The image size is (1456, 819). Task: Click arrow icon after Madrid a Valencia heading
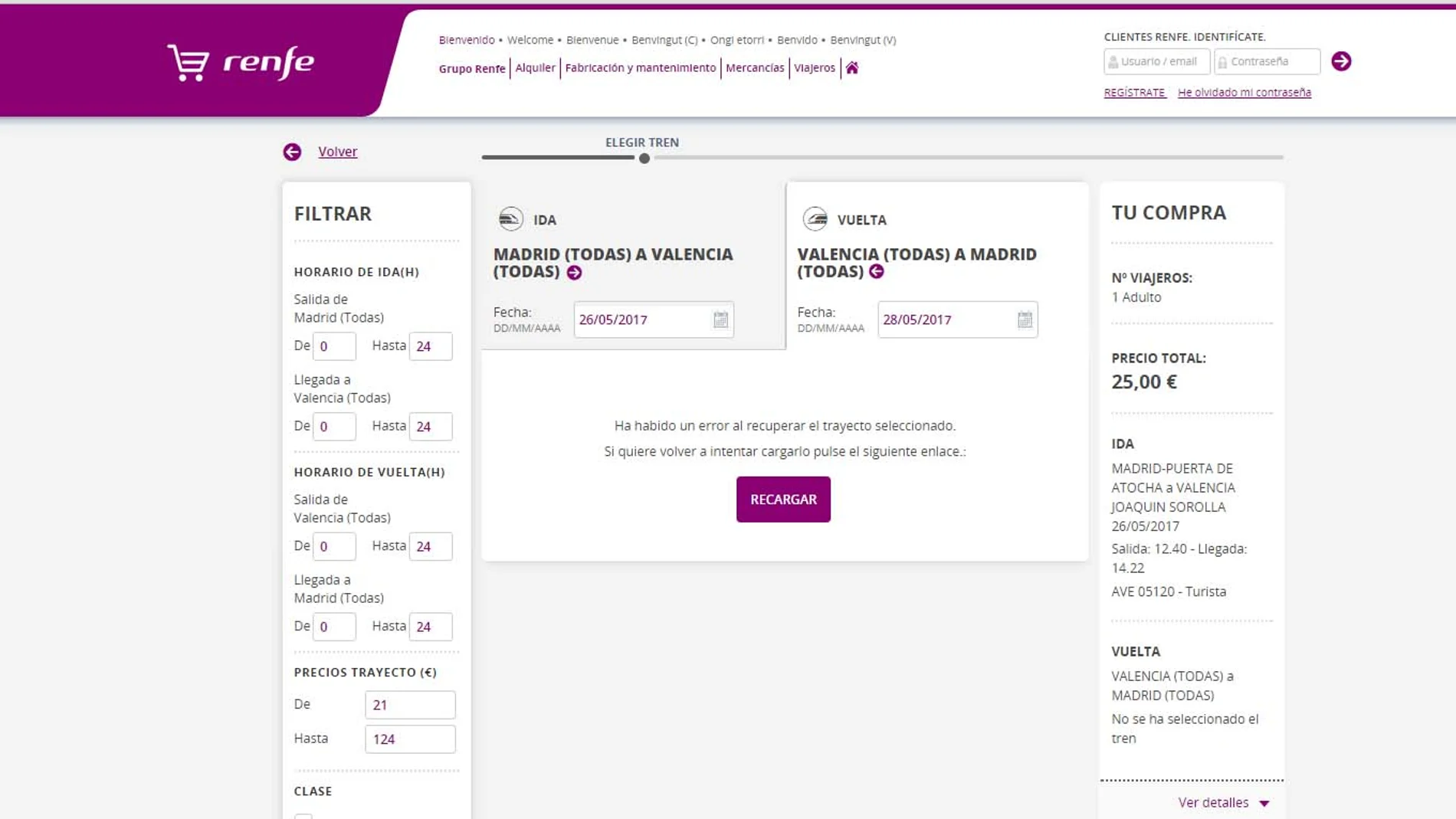pyautogui.click(x=574, y=273)
